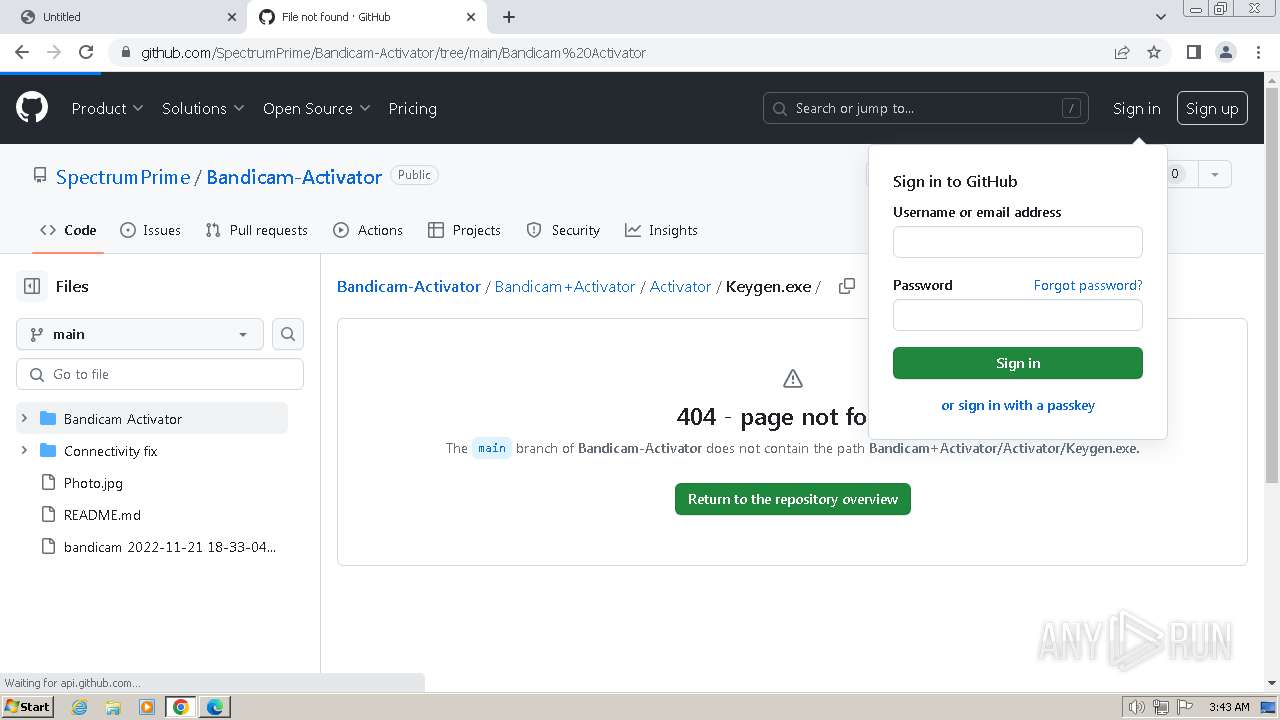Click the repository icon beside SpectrumPrime

[40, 176]
